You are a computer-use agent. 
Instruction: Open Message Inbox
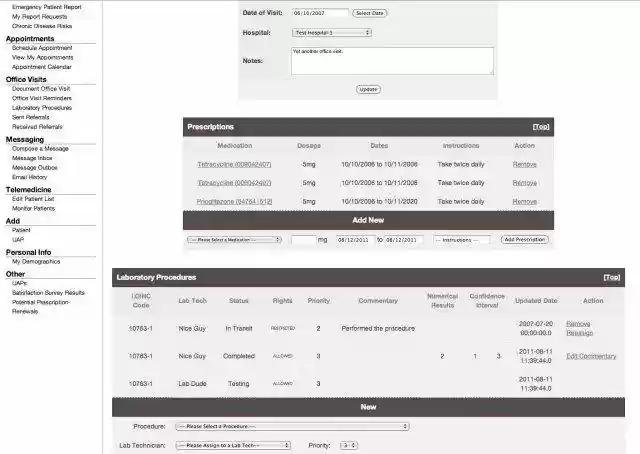32,158
